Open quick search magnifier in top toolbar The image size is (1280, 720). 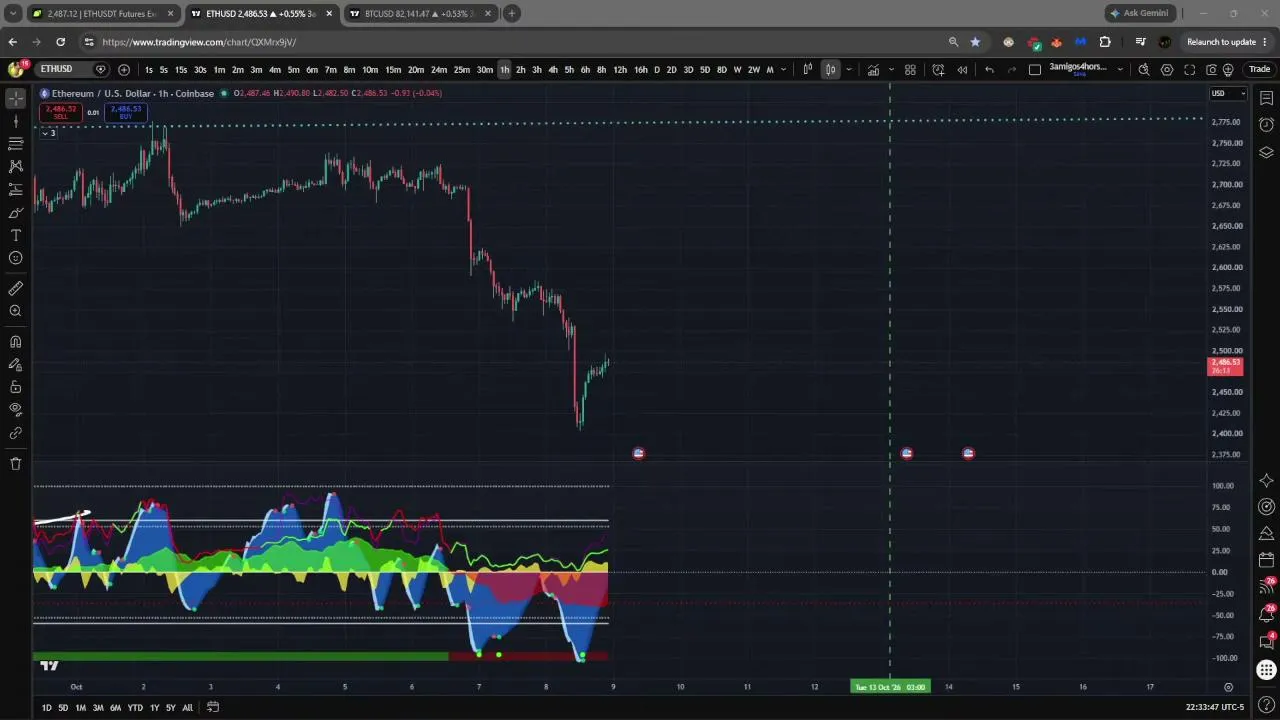point(1144,70)
